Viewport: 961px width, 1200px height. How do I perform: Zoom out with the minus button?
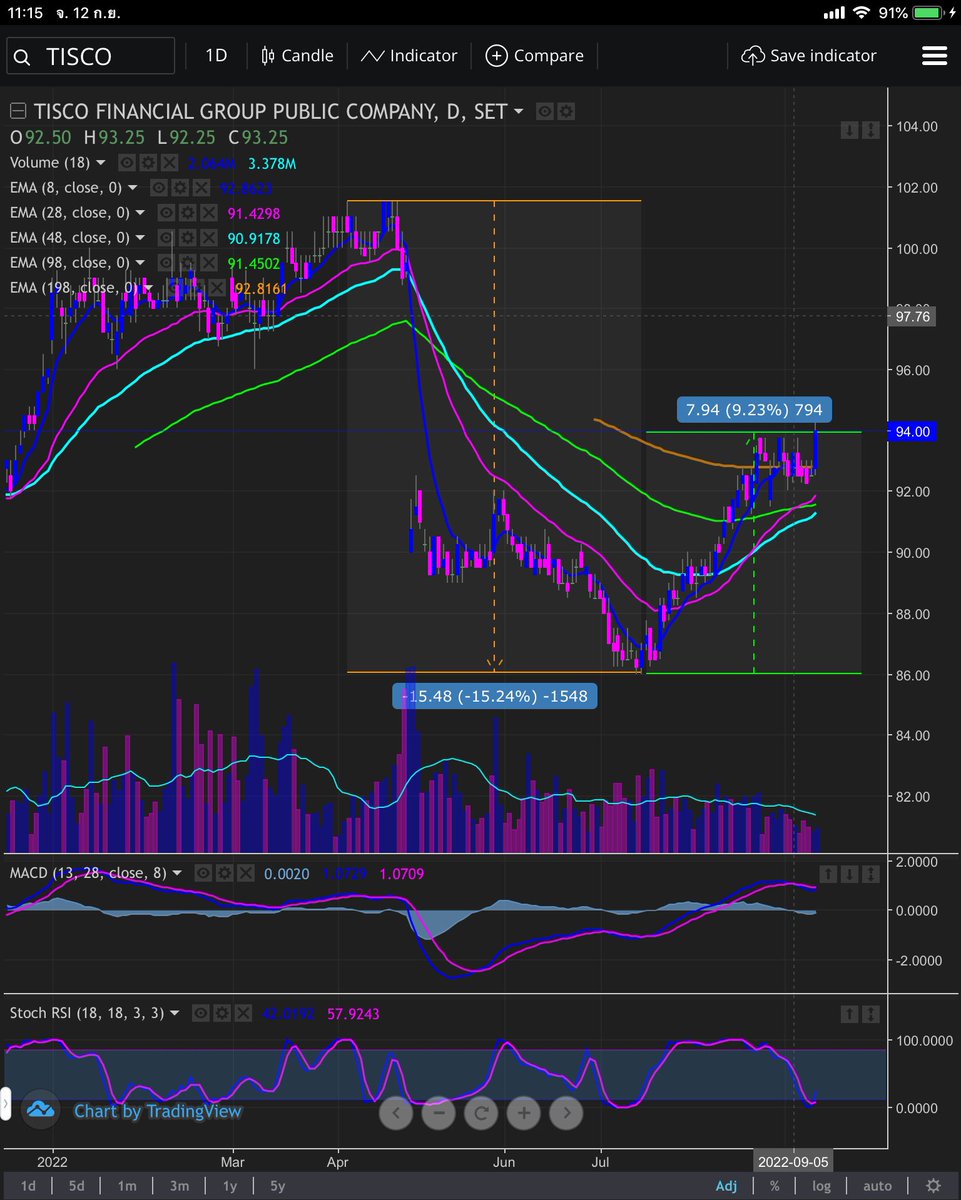pyautogui.click(x=439, y=1111)
